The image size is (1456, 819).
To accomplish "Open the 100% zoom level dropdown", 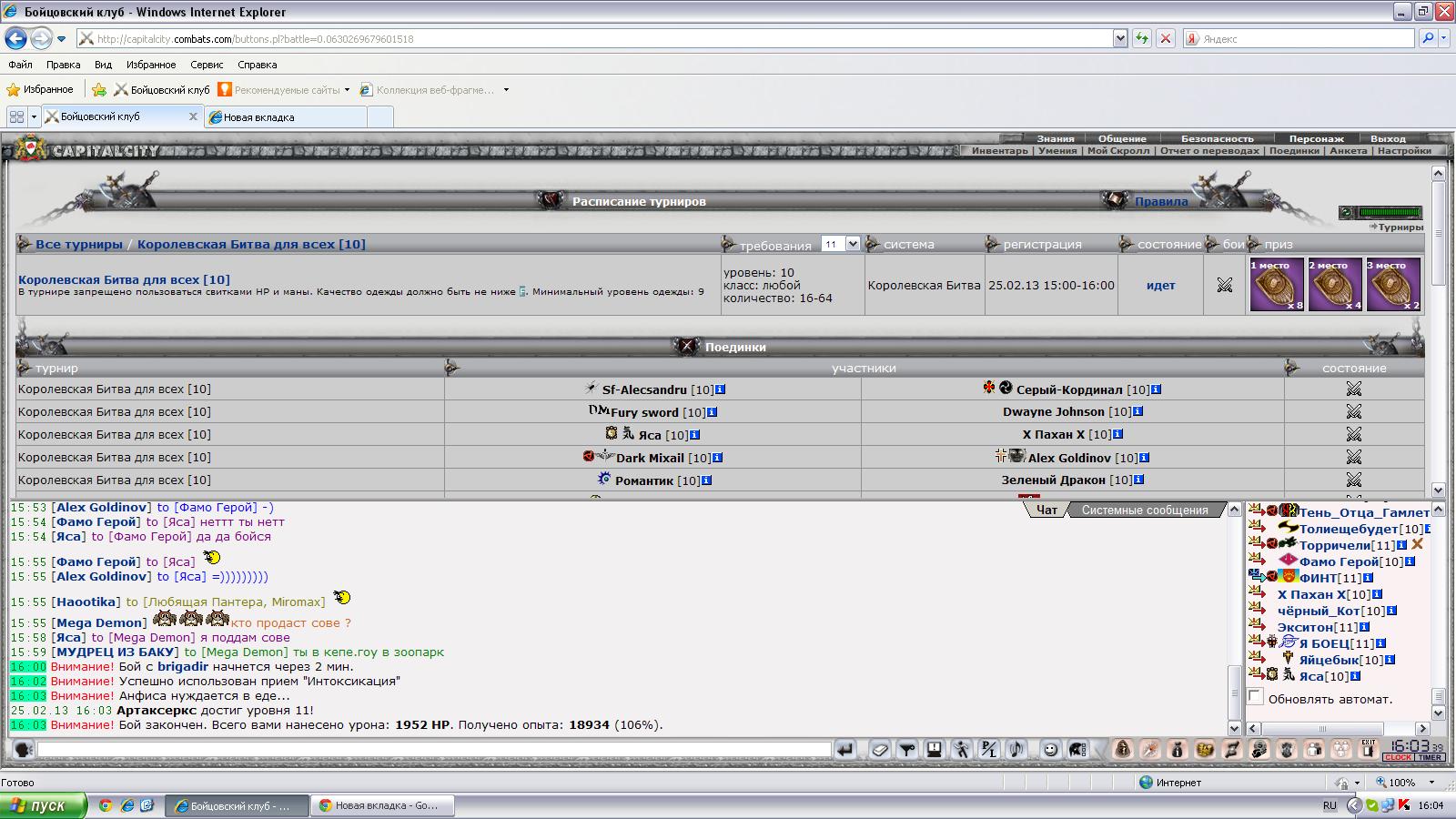I will [x=1431, y=783].
